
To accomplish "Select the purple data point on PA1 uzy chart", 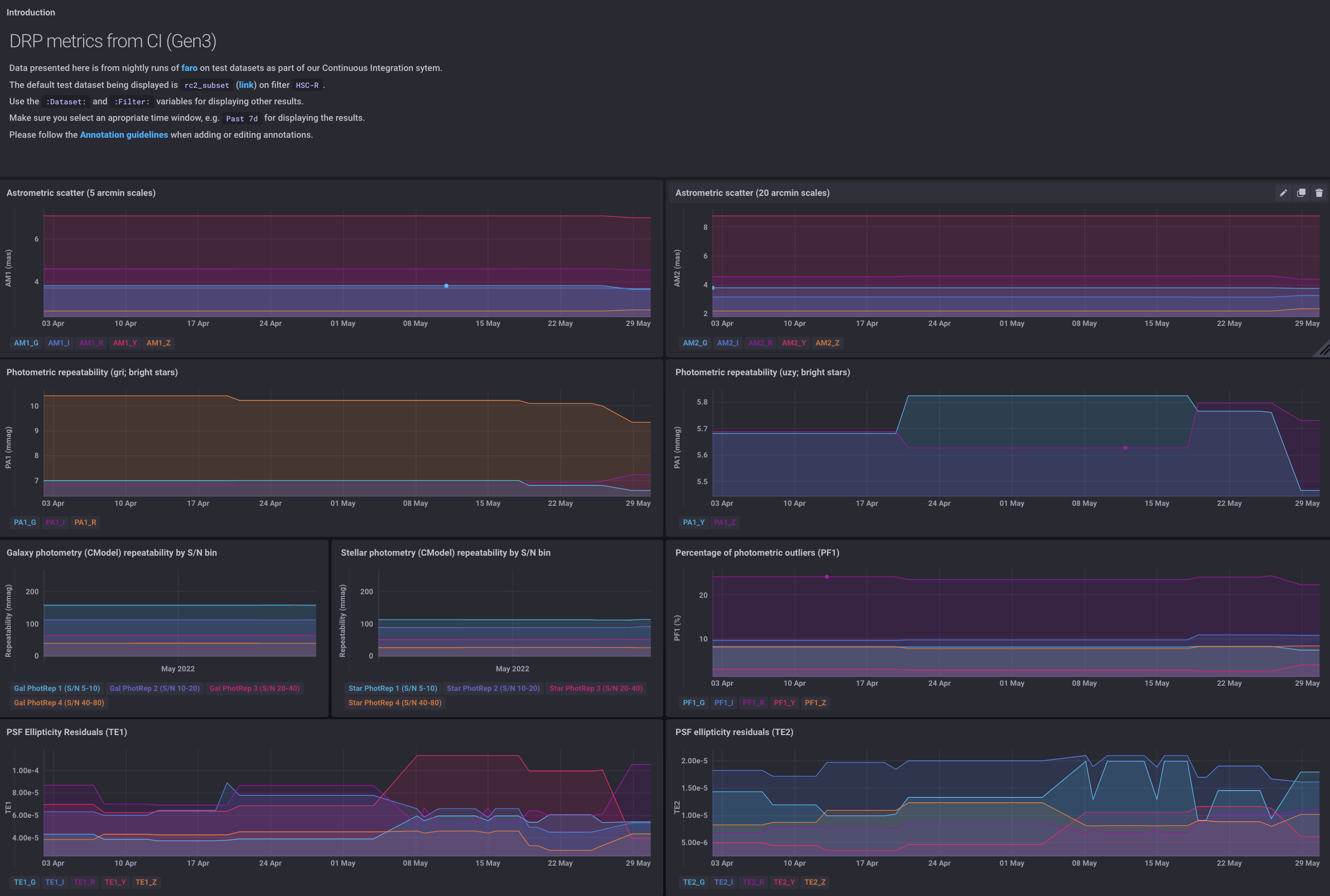I will click(1125, 448).
